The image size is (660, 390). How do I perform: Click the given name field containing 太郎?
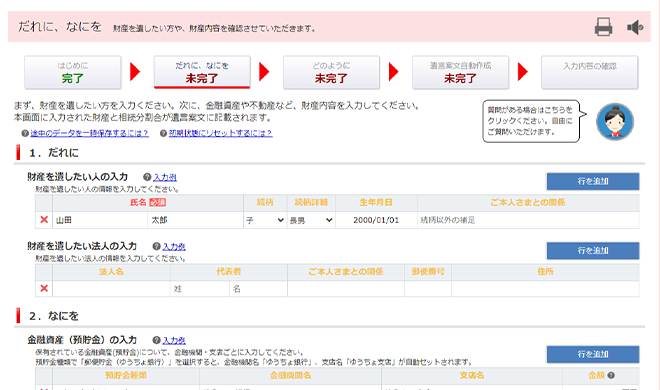tap(195, 220)
